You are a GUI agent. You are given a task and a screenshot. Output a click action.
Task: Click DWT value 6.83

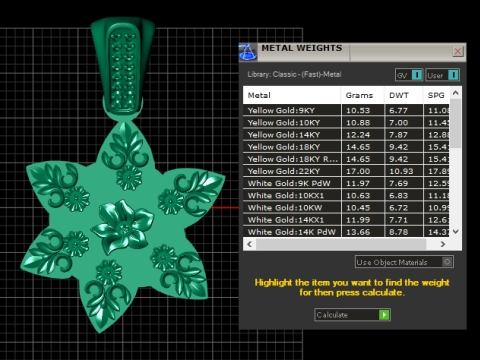pos(398,196)
